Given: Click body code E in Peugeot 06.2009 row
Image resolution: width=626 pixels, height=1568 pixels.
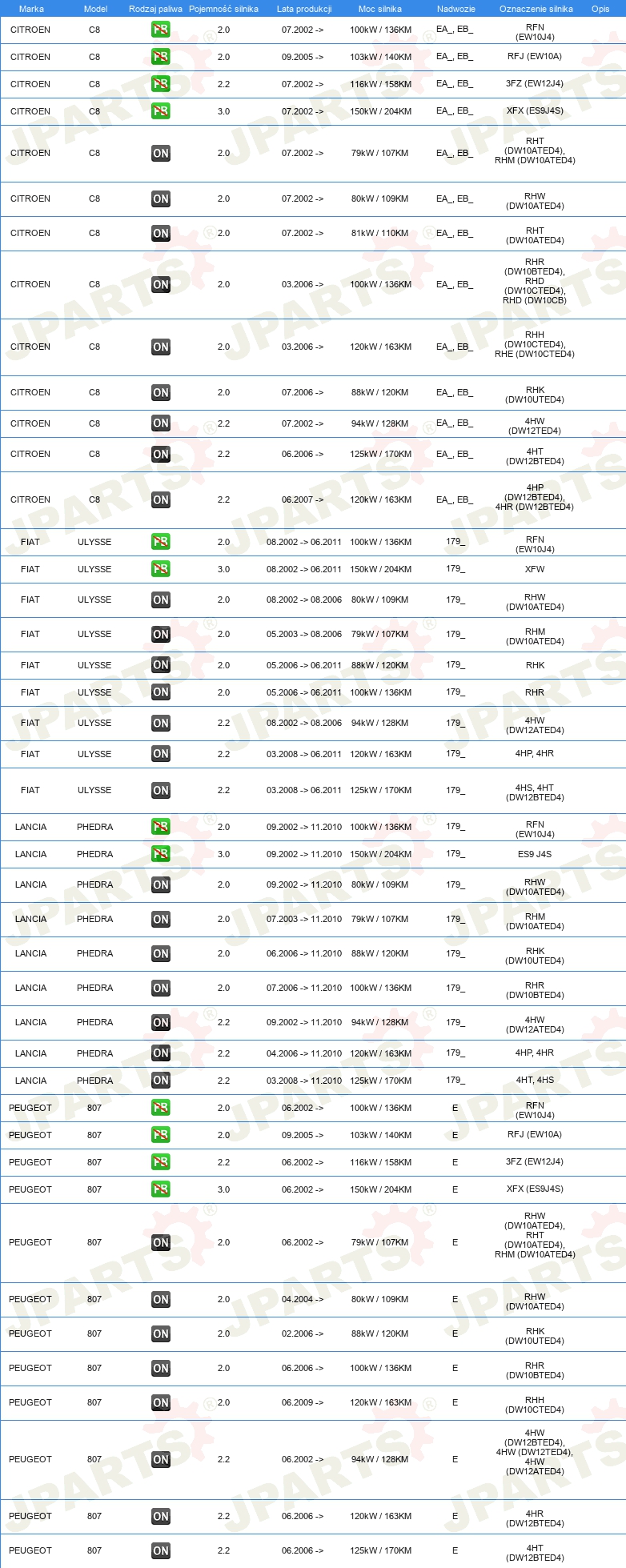Looking at the screenshot, I should tap(455, 1402).
